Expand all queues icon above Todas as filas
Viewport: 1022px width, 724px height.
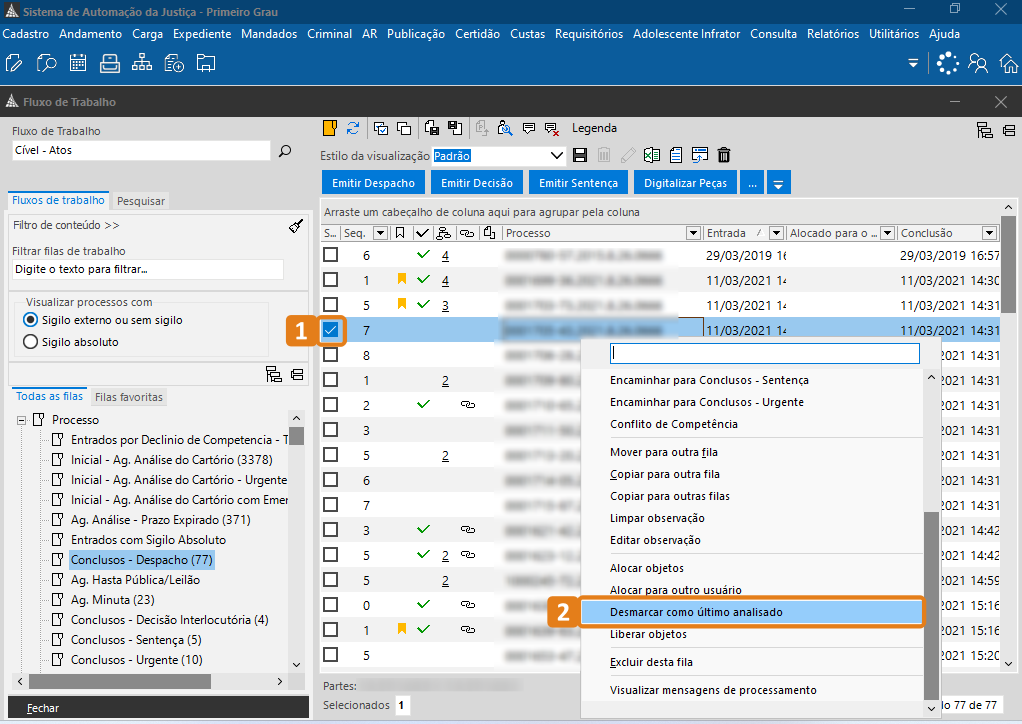point(274,374)
